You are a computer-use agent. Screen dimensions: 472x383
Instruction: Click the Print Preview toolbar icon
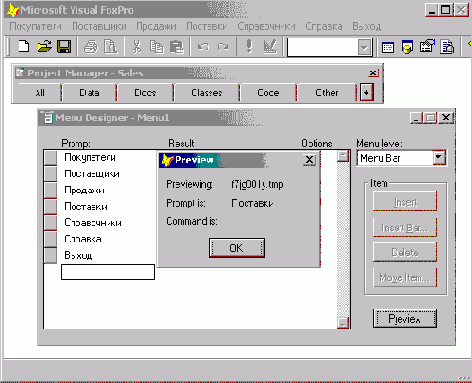click(110, 46)
